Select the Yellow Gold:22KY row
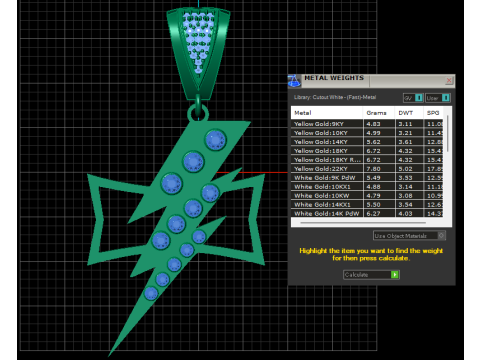This screenshot has height=360, width=480. pyautogui.click(x=367, y=169)
